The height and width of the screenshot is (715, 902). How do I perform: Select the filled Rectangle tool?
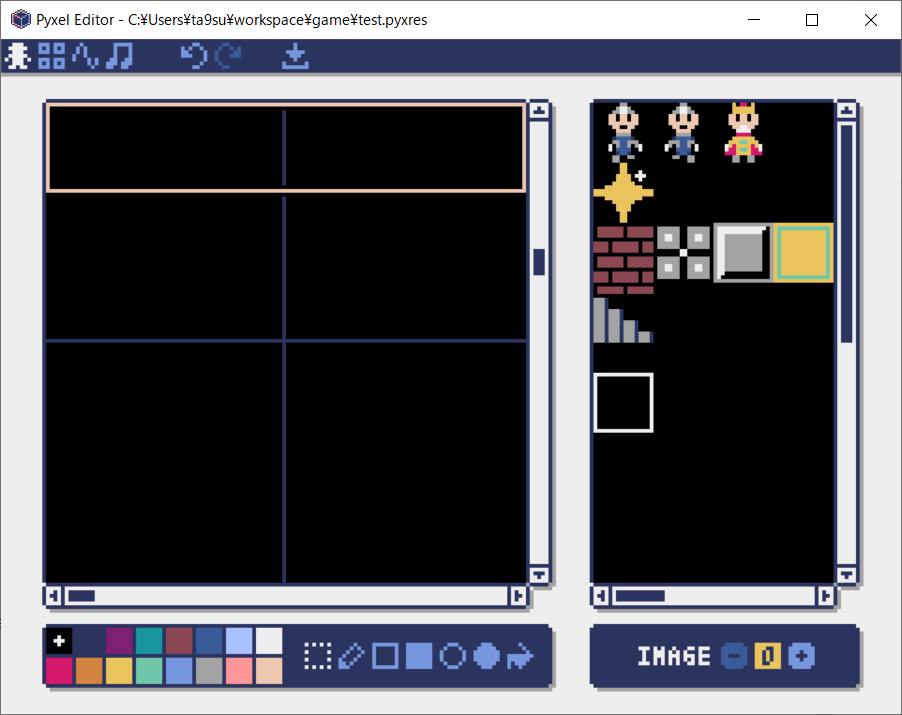[x=419, y=656]
